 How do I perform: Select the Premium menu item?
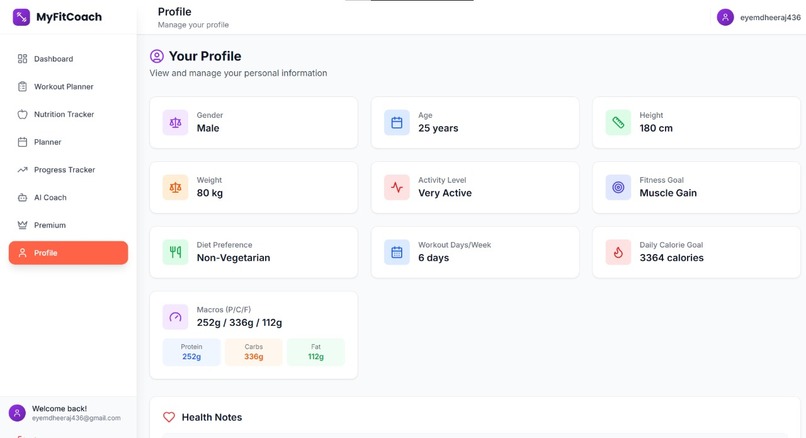68,225
